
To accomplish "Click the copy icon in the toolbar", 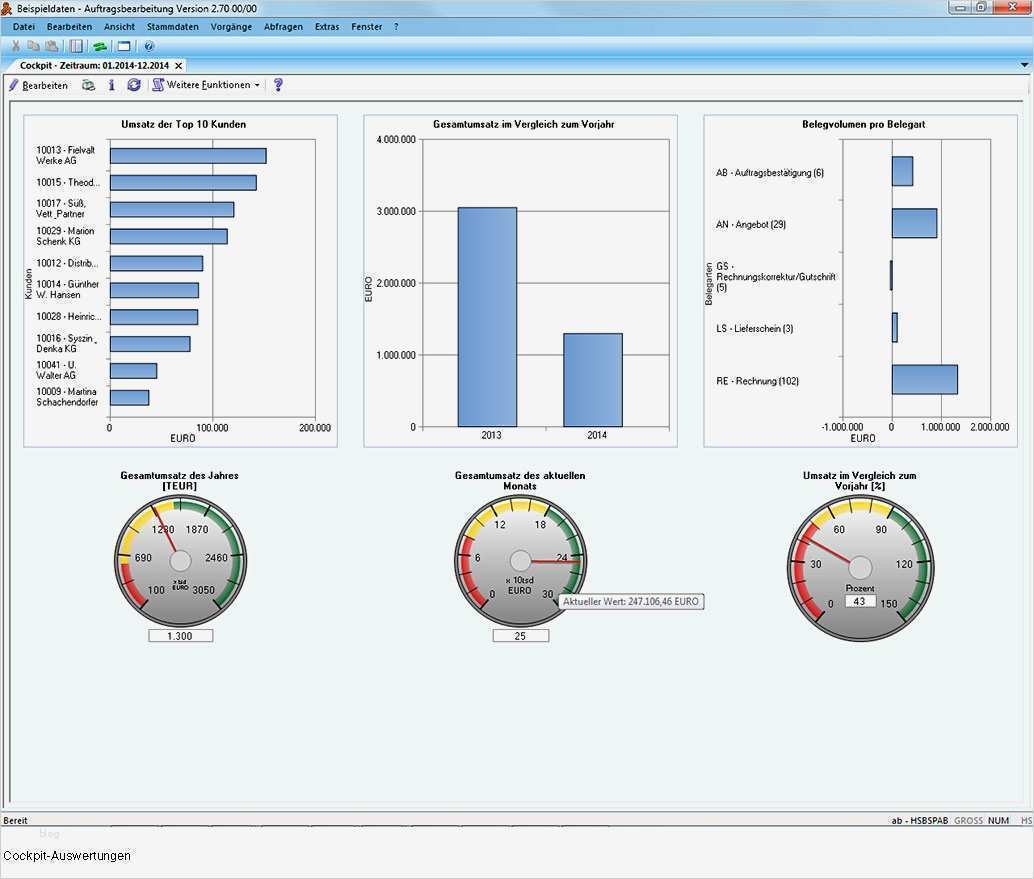I will [34, 46].
